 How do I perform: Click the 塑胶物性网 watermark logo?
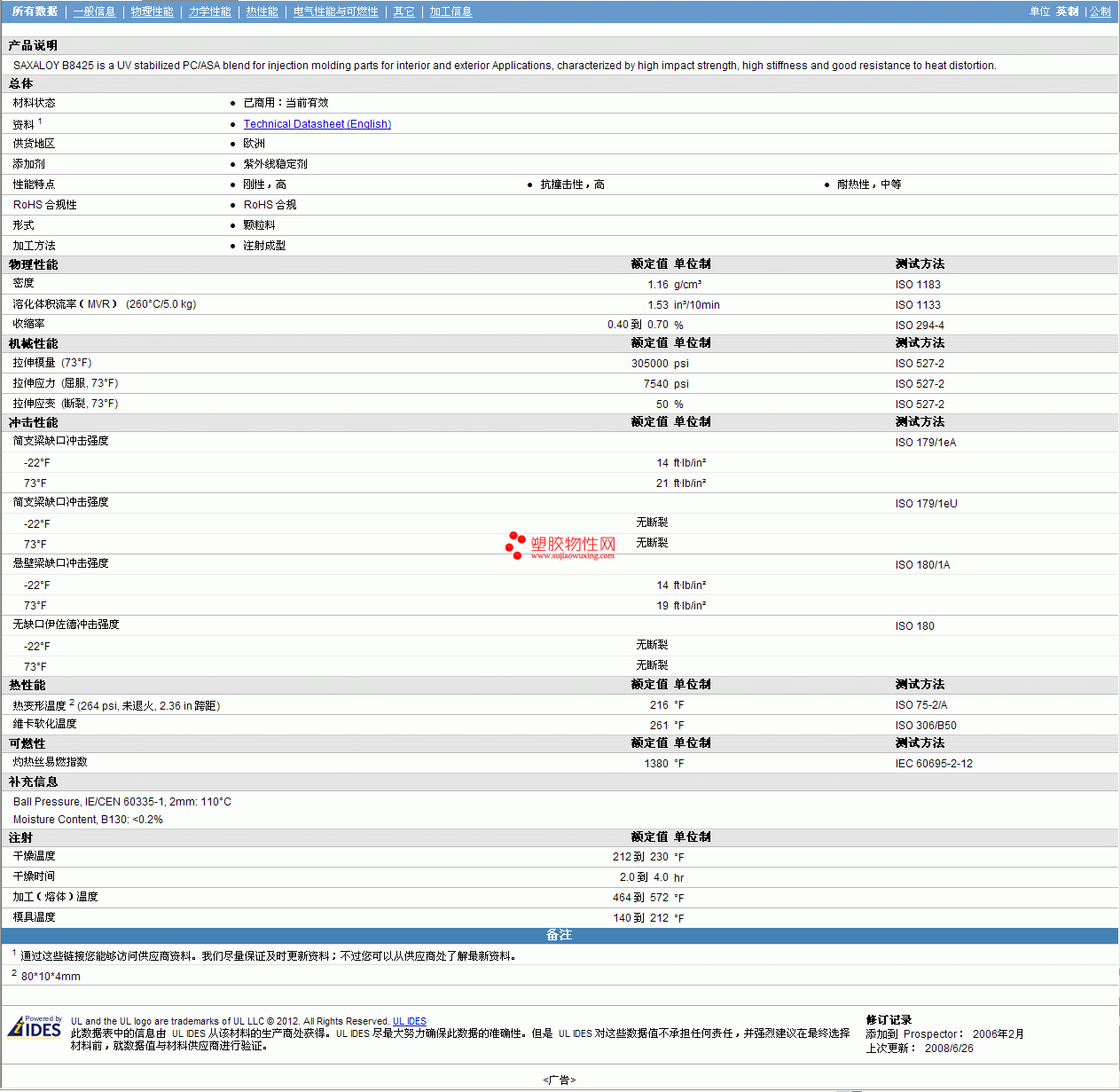(x=560, y=546)
